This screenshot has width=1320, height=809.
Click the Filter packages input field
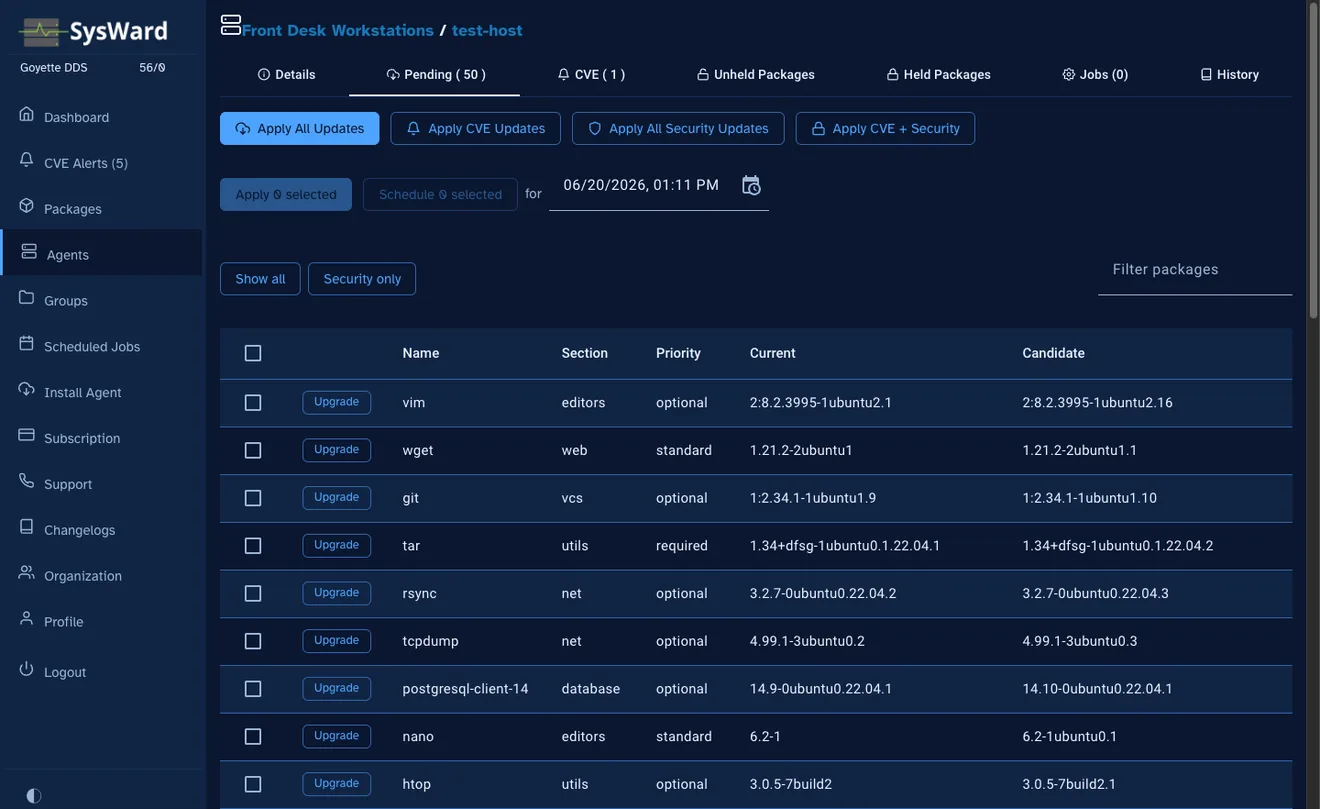(x=1195, y=269)
